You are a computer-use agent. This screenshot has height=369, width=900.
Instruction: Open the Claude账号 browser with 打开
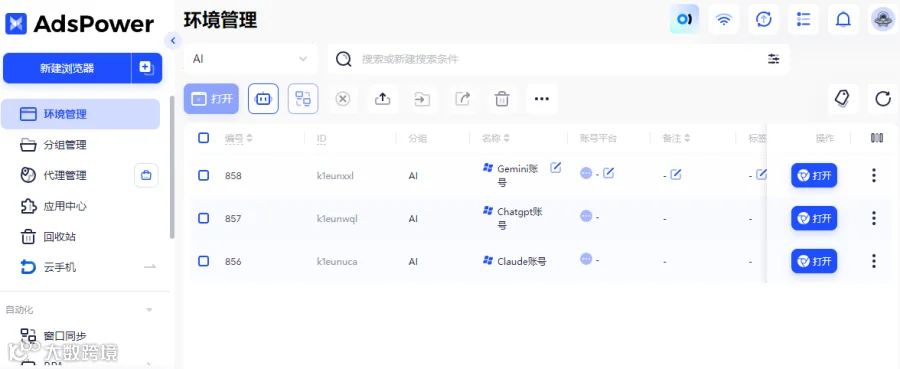814,261
